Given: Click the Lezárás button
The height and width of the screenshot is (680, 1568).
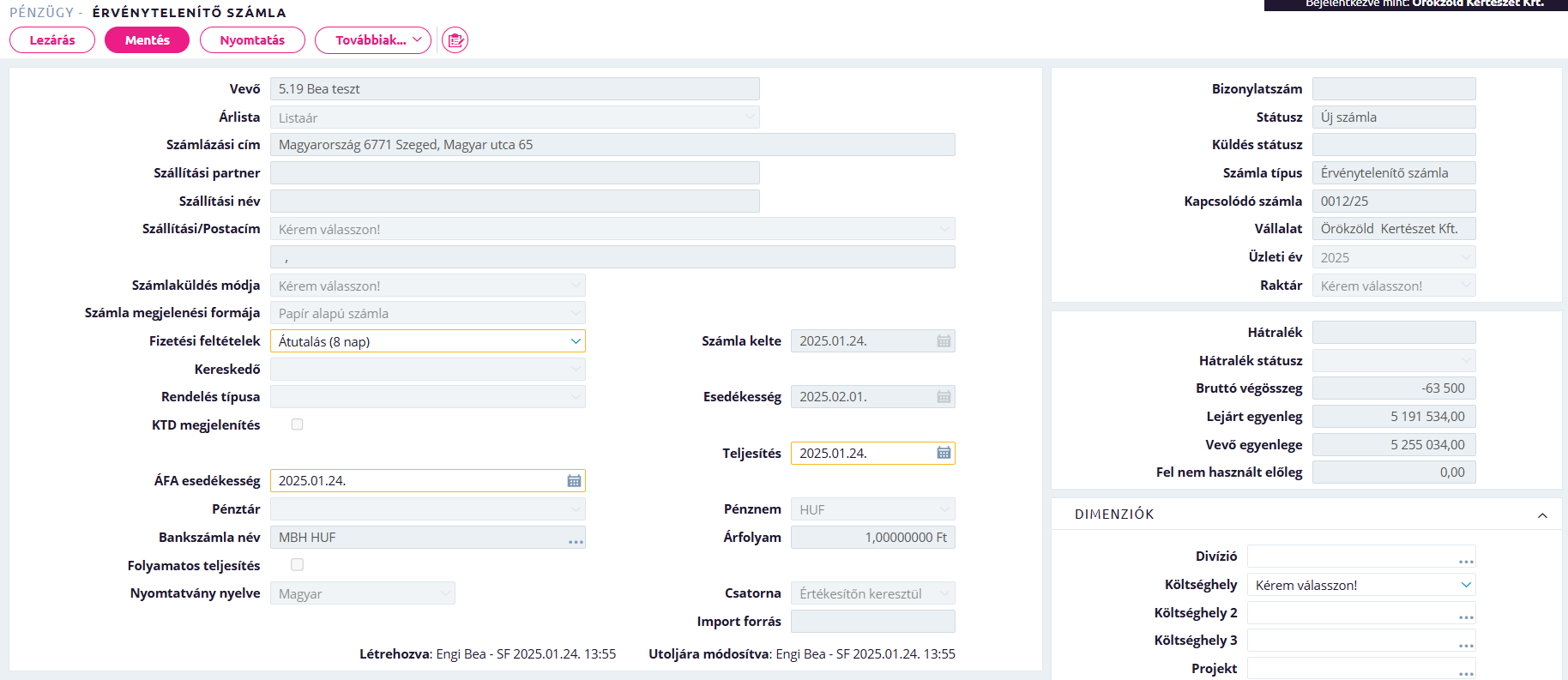Looking at the screenshot, I should [52, 40].
